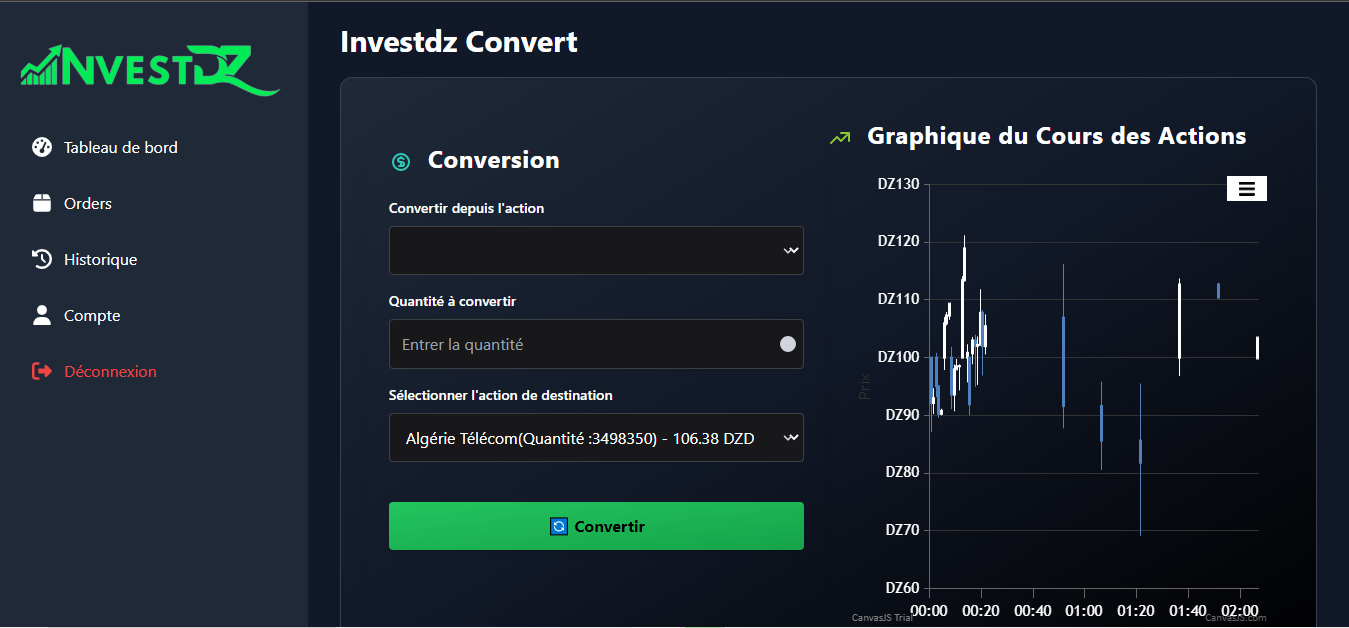Click the green trending-up chart icon

(840, 137)
